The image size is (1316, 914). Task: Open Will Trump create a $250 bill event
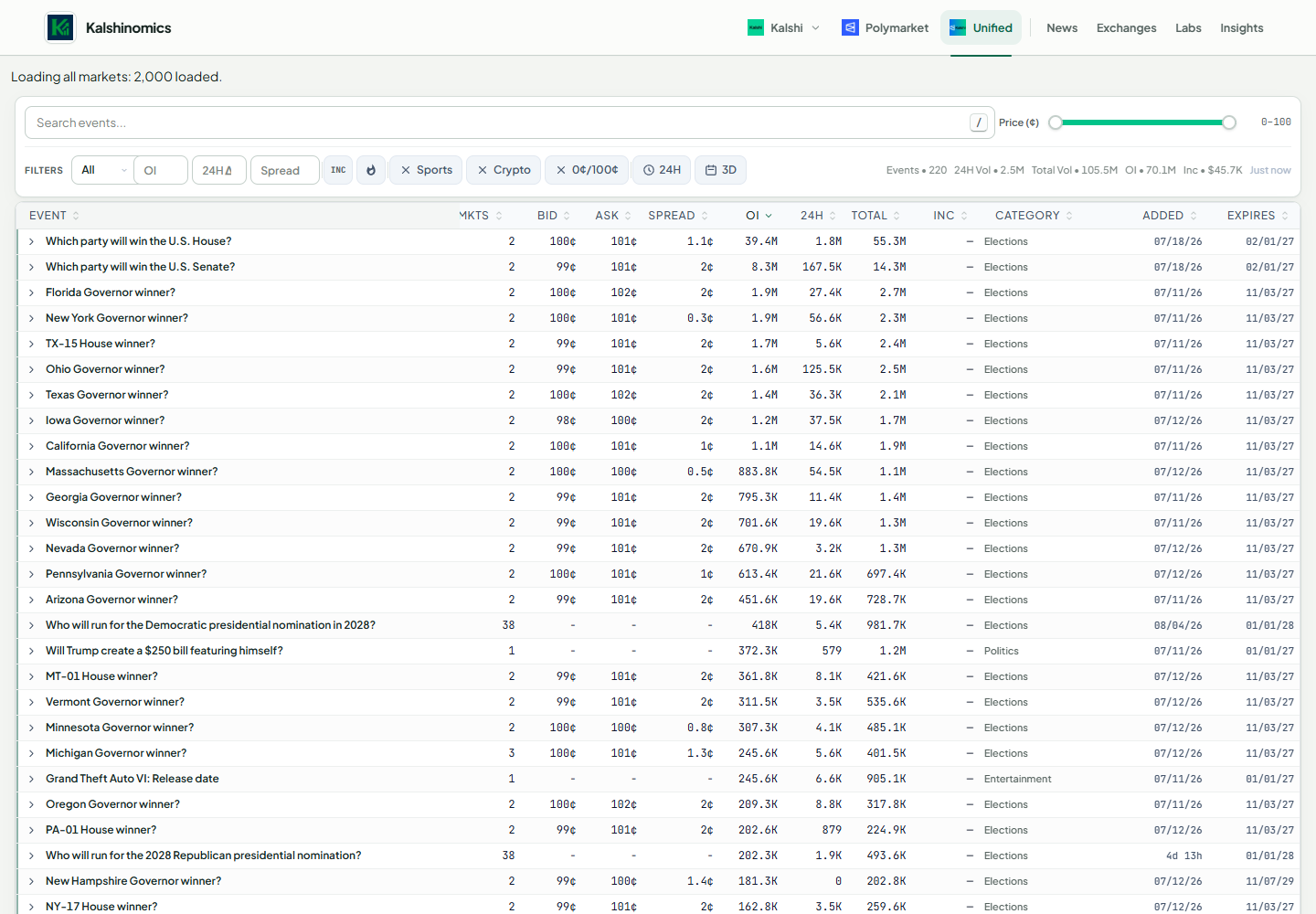tap(164, 651)
